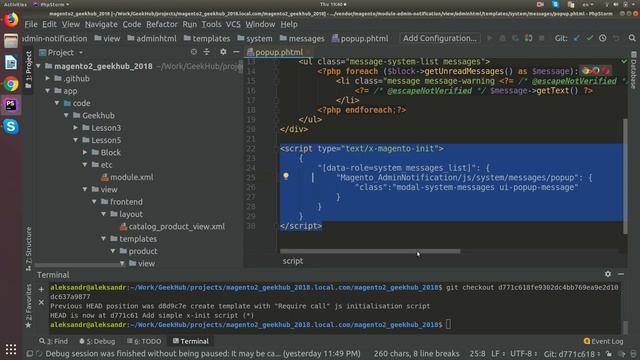
Task: Open Chrome in editor browser icons
Action: (x=586, y=71)
